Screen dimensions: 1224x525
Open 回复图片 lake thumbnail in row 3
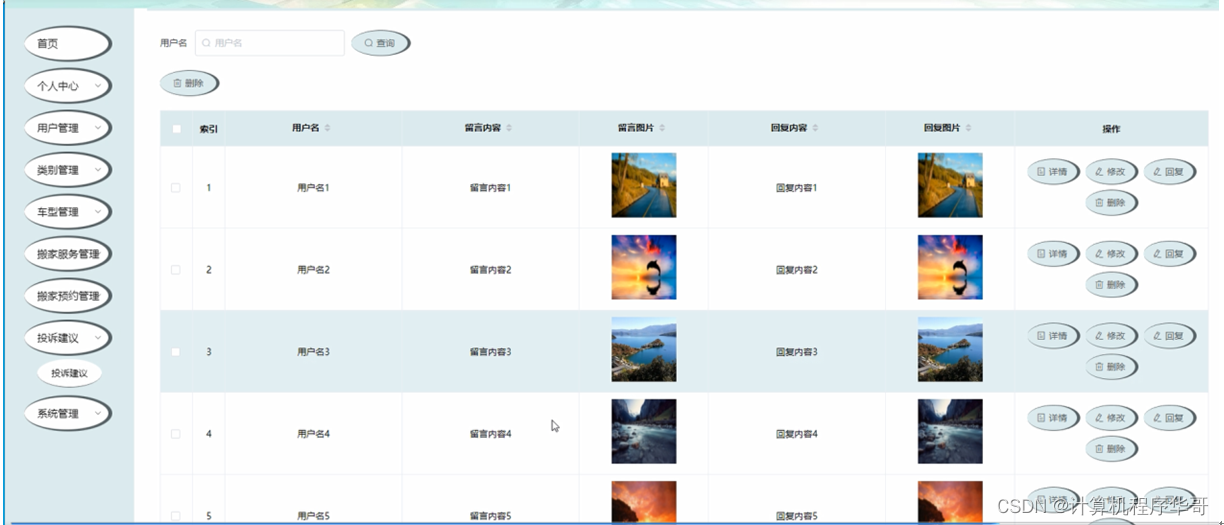(x=950, y=349)
